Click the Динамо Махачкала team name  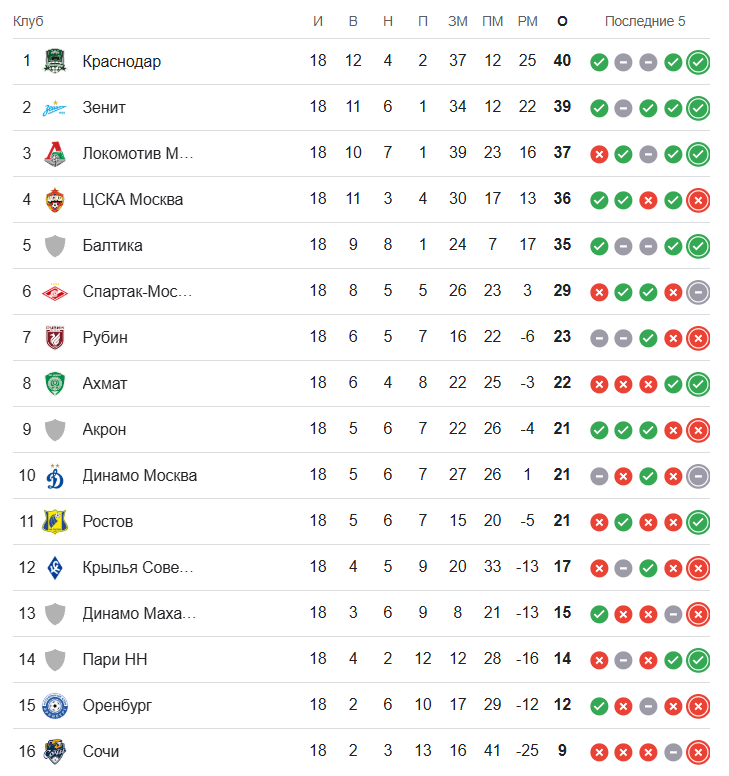pyautogui.click(x=139, y=613)
